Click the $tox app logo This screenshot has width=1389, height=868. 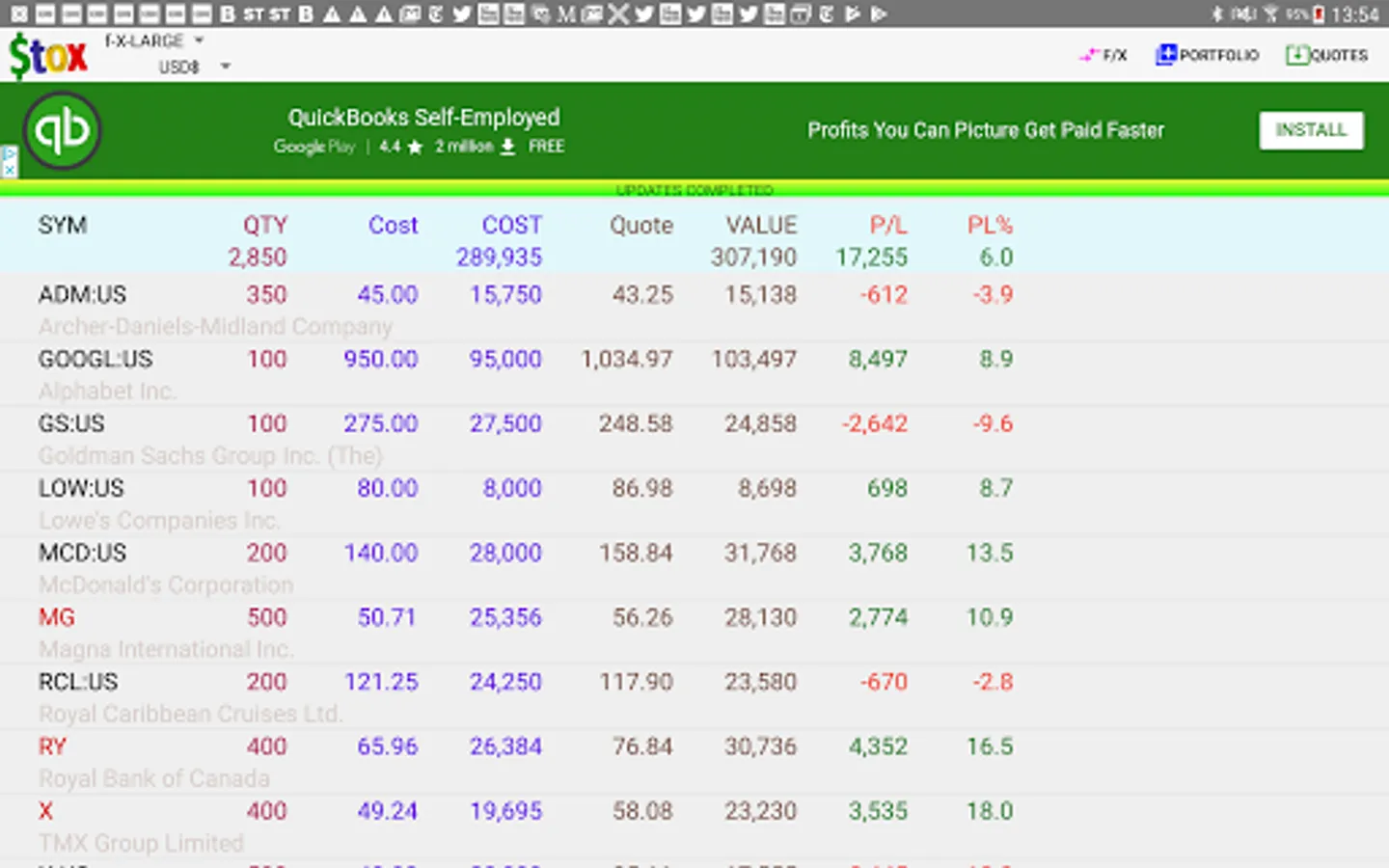click(x=46, y=56)
